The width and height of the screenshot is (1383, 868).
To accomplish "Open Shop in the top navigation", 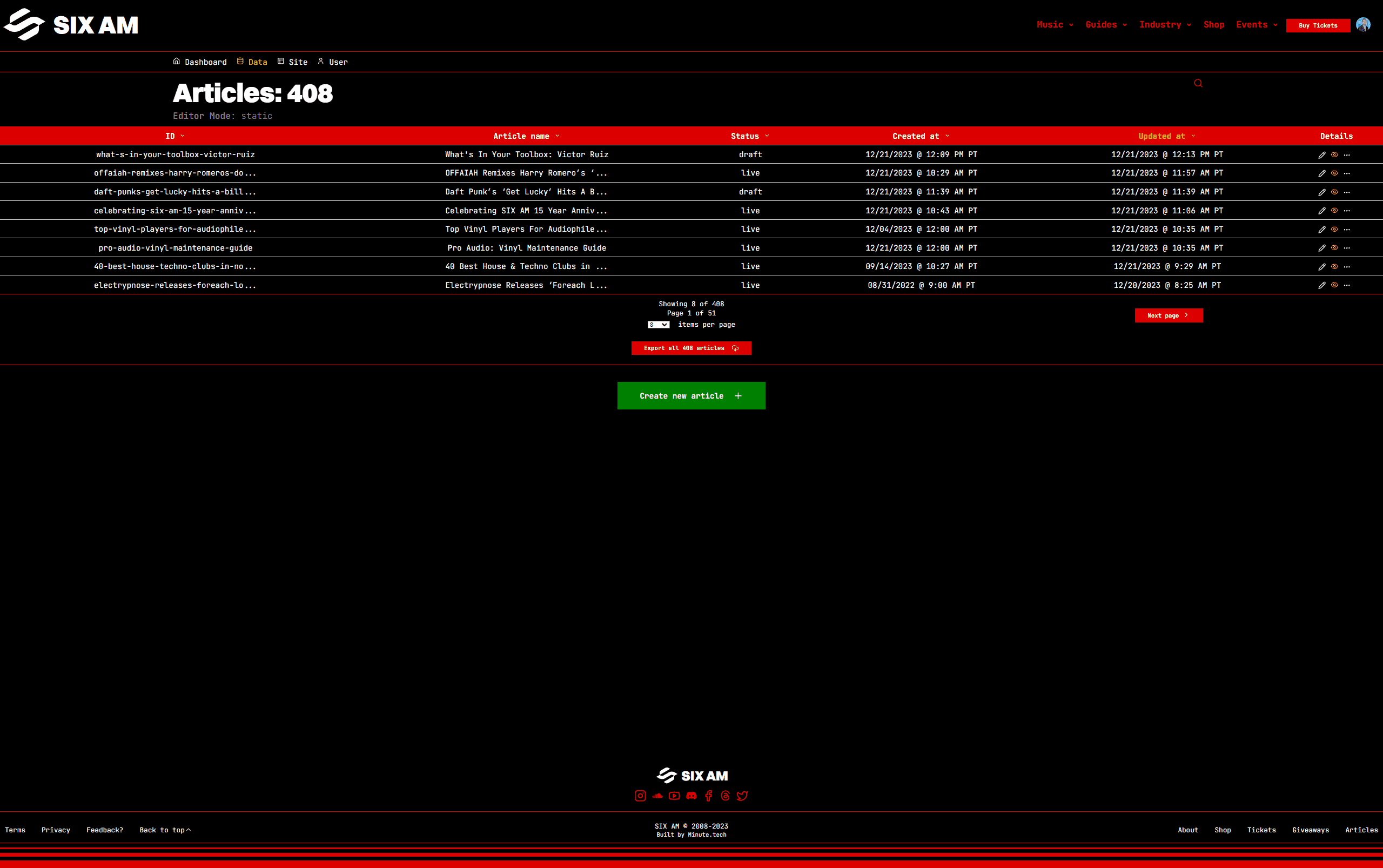I will click(1214, 25).
